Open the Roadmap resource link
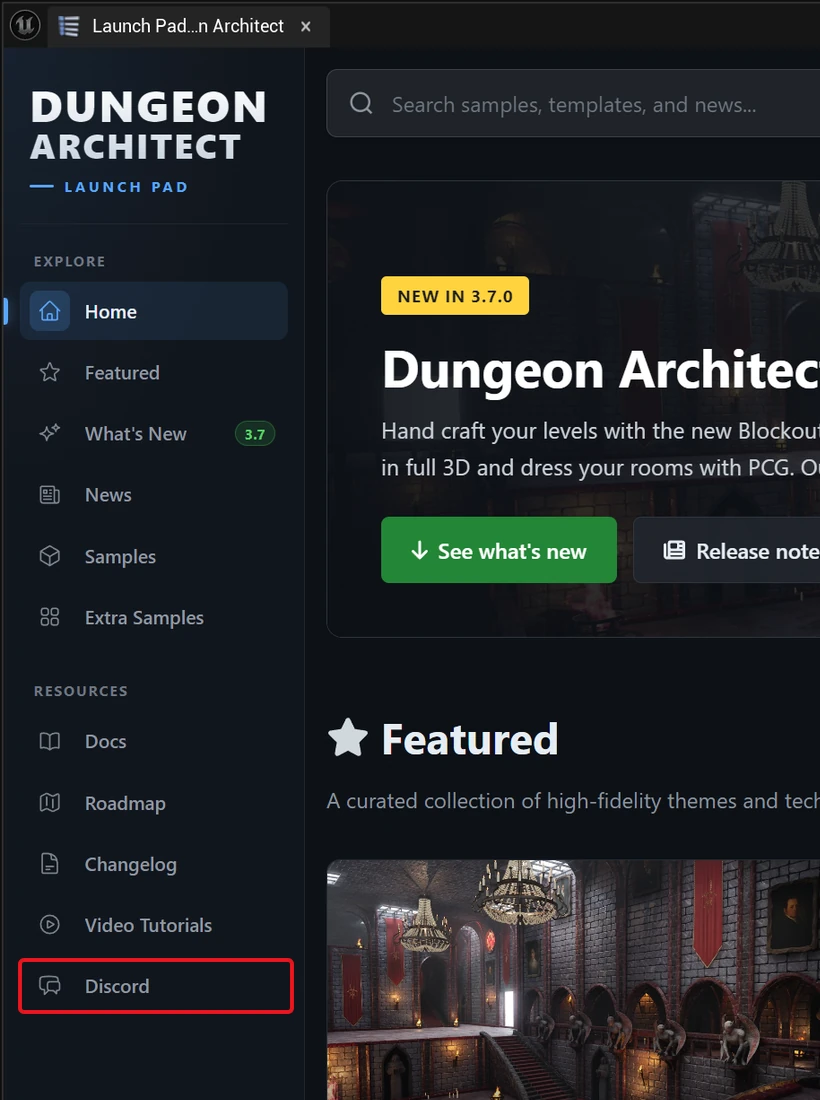This screenshot has width=820, height=1100. point(154,803)
